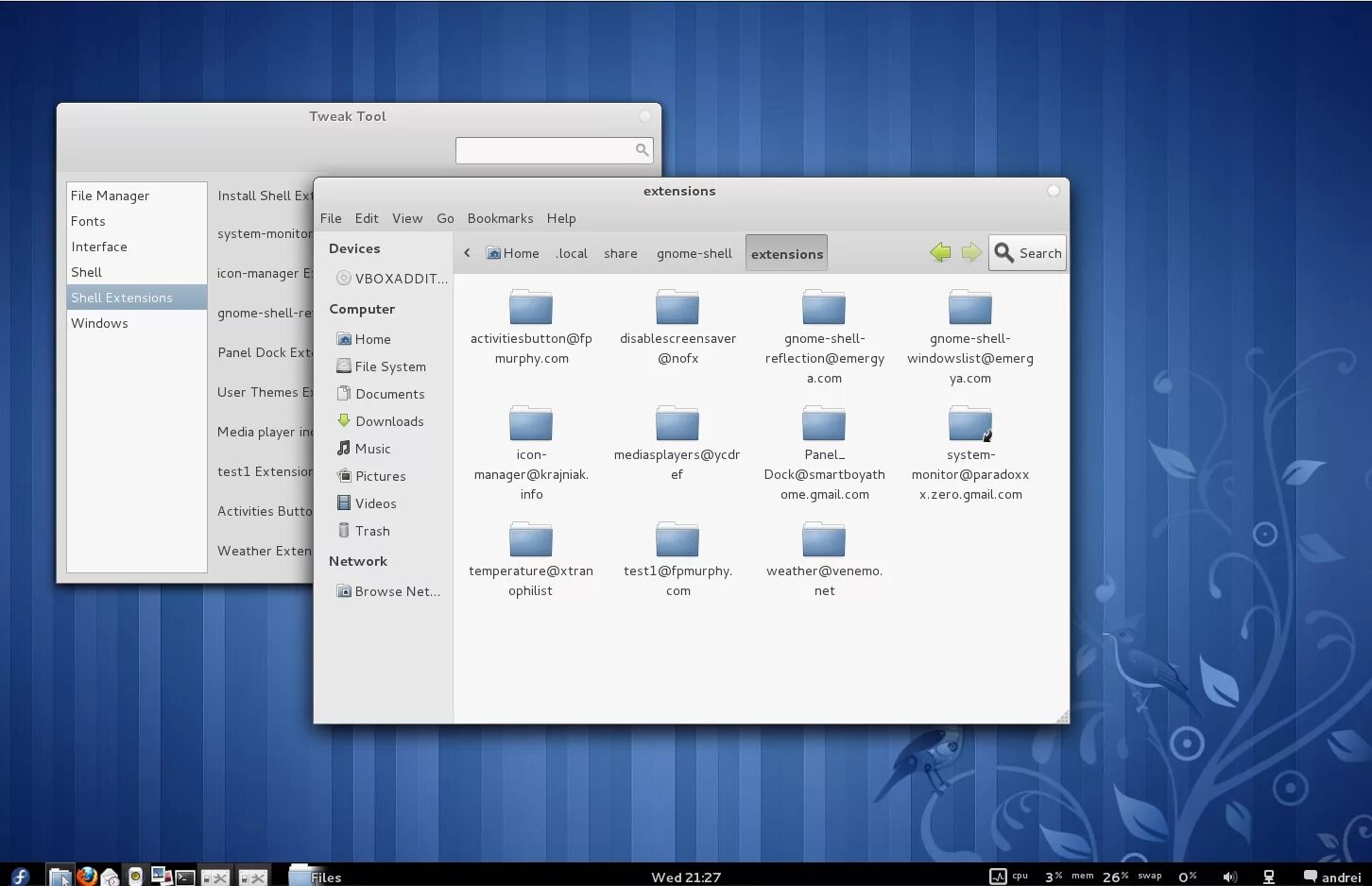Open the Wed 21:27 clock menu
The image size is (1372, 886).
[686, 877]
